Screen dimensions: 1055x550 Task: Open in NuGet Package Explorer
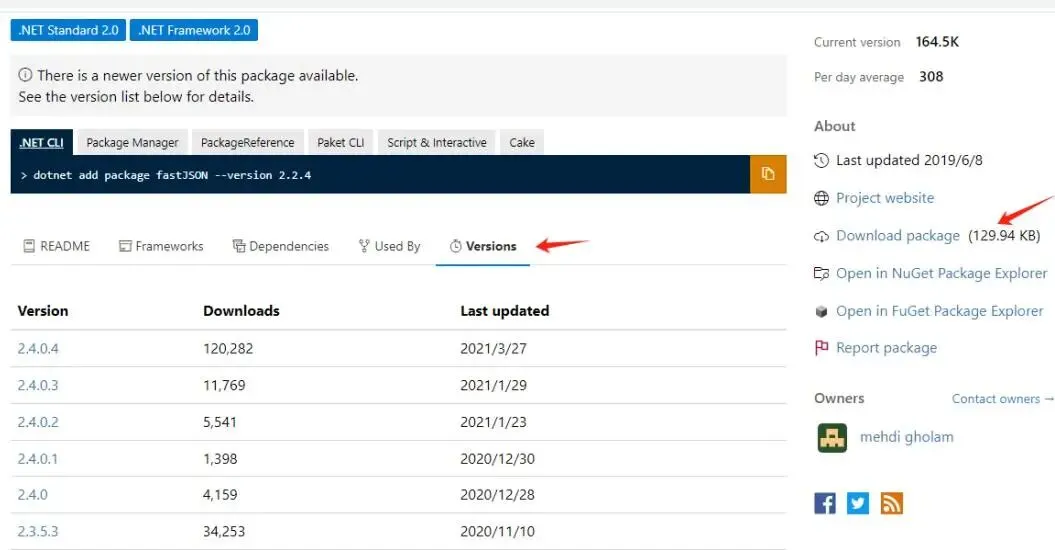(x=941, y=273)
